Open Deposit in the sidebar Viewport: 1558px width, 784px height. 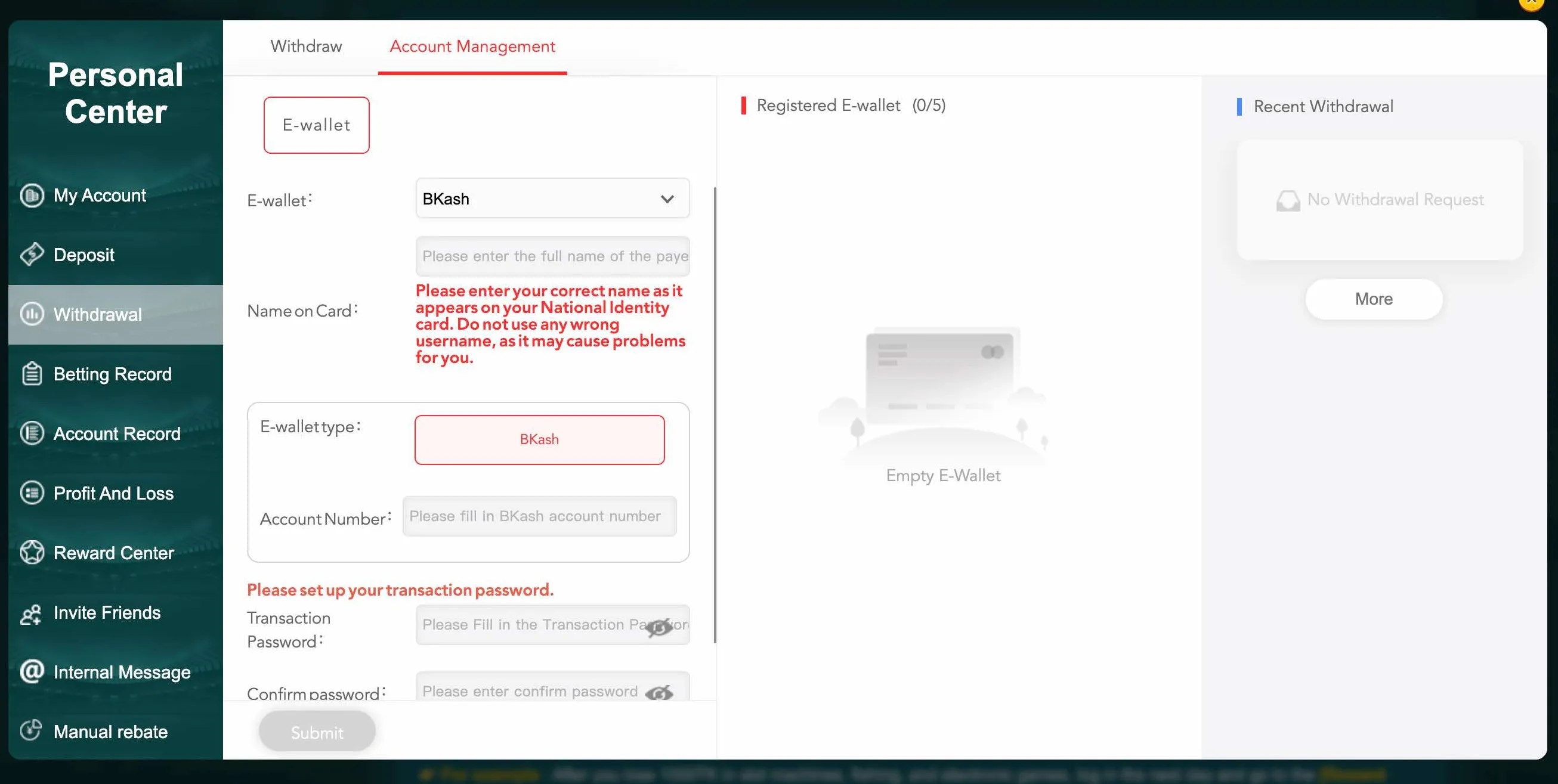pyautogui.click(x=116, y=255)
